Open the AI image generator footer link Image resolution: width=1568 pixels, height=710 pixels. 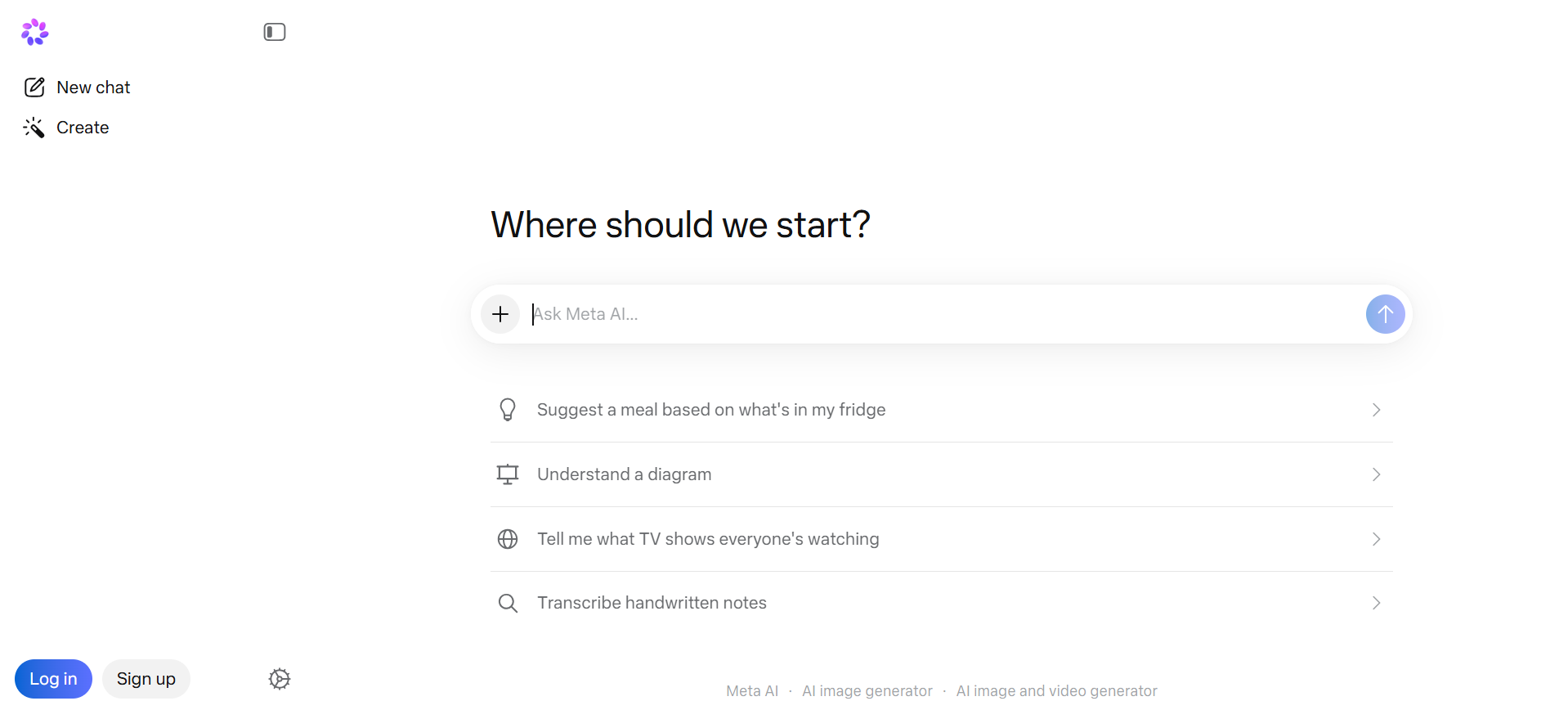(x=867, y=691)
